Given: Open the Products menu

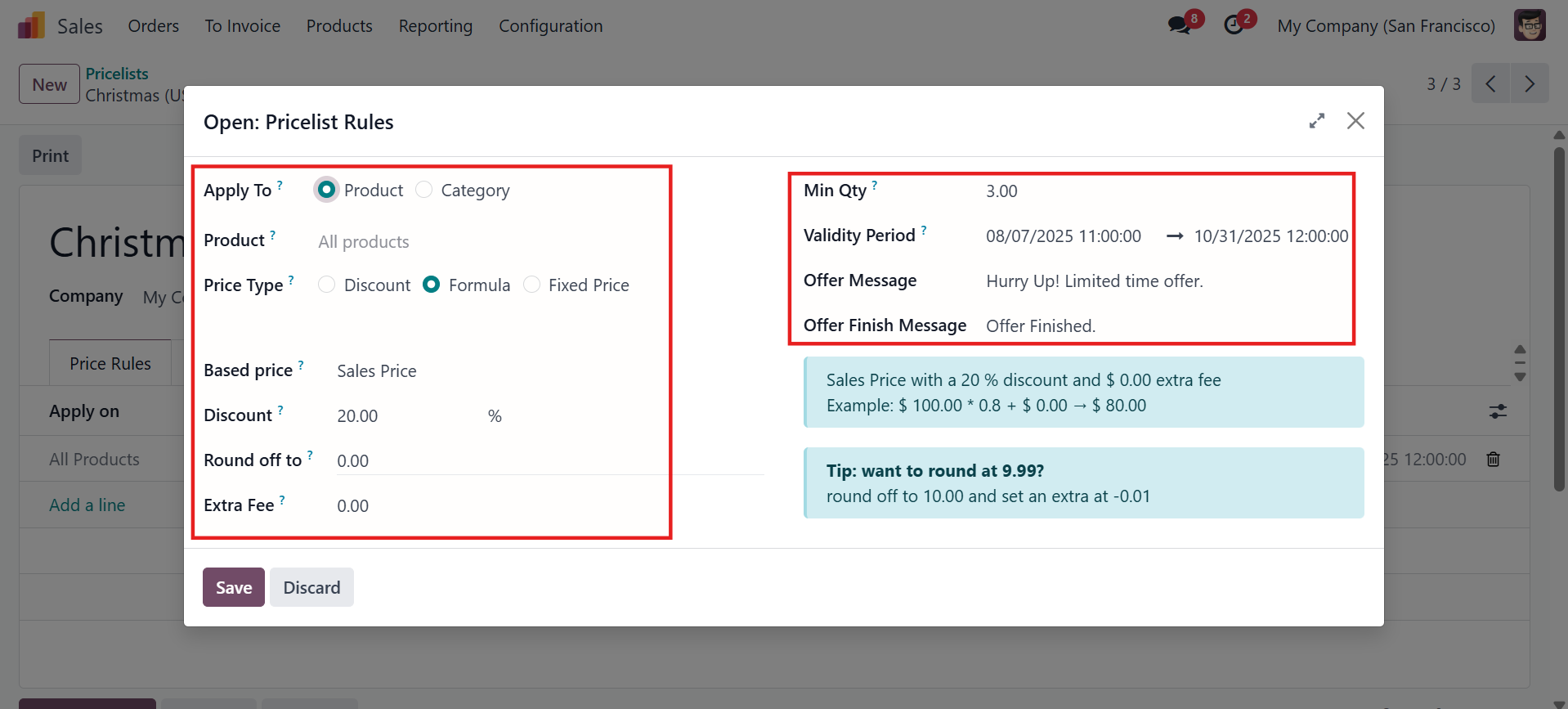Looking at the screenshot, I should (339, 25).
